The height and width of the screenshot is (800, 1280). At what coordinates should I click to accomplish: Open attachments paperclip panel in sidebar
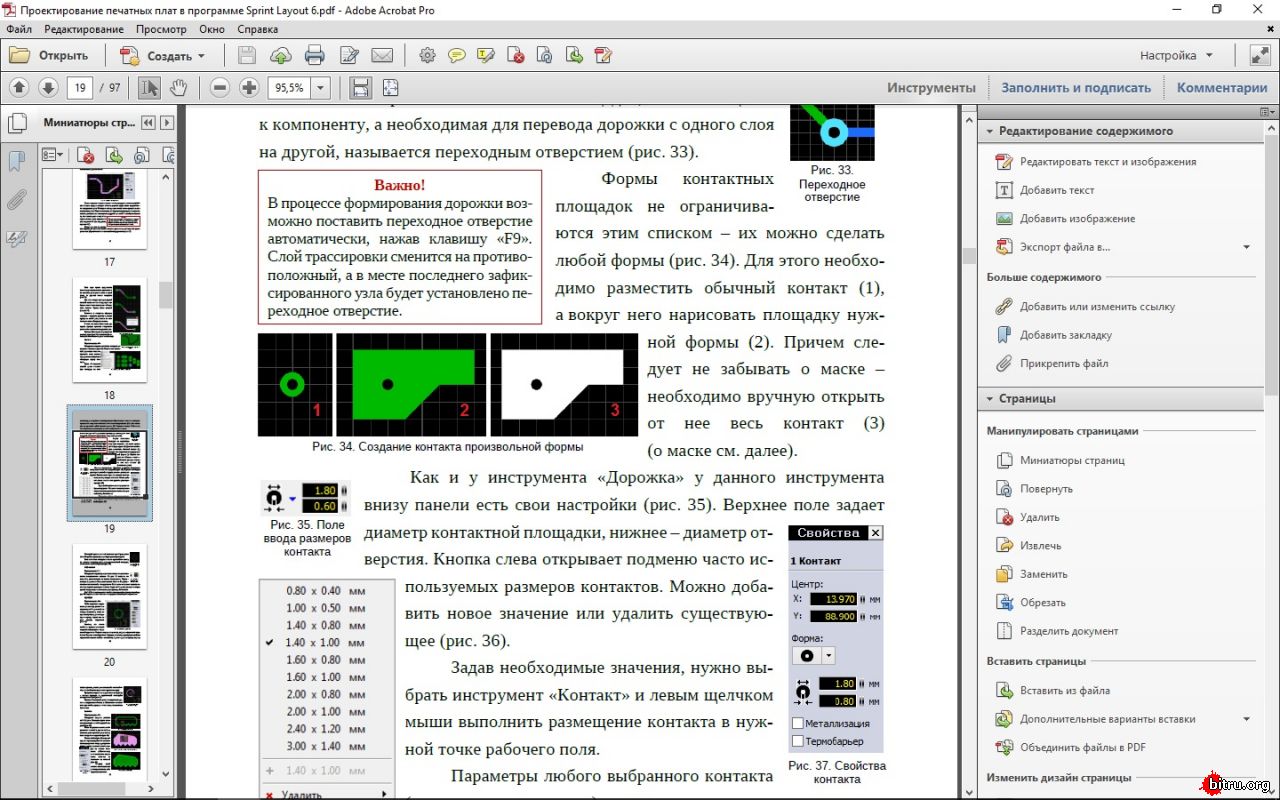[x=17, y=200]
